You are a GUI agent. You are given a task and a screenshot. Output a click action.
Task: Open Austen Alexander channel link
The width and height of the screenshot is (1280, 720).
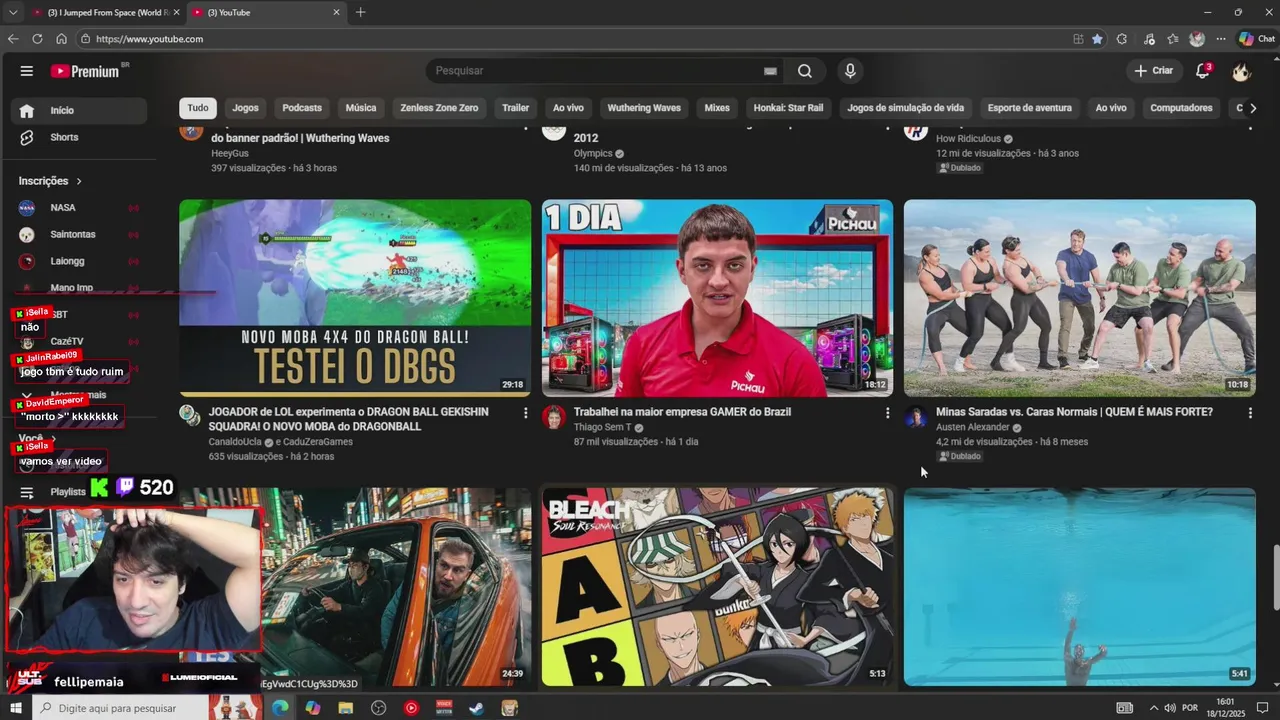tap(973, 427)
